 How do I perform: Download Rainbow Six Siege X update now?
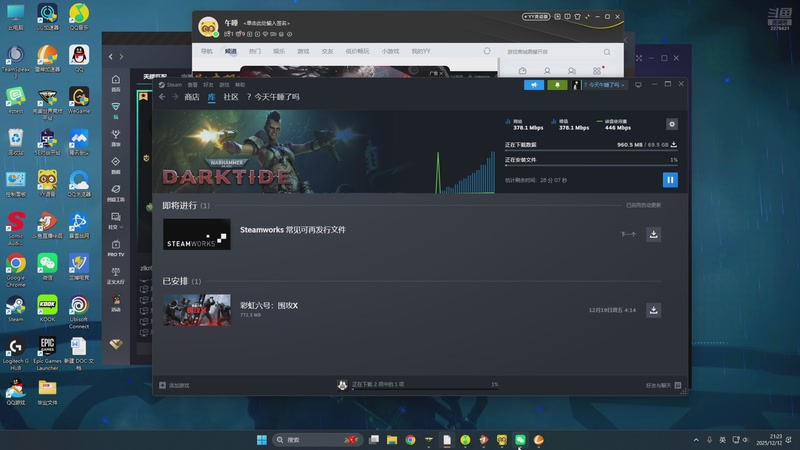pyautogui.click(x=653, y=310)
